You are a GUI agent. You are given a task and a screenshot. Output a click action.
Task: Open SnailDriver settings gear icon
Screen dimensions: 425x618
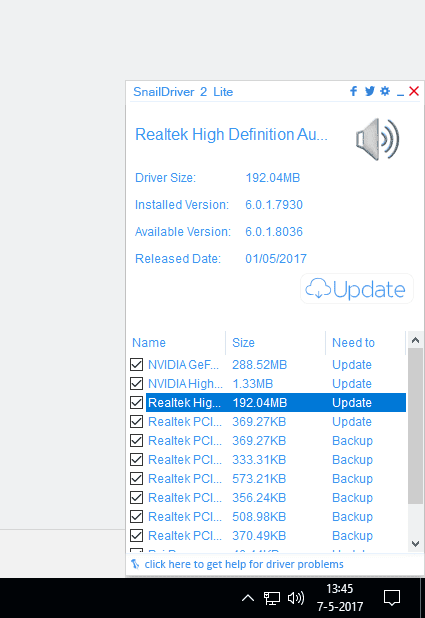[x=385, y=91]
